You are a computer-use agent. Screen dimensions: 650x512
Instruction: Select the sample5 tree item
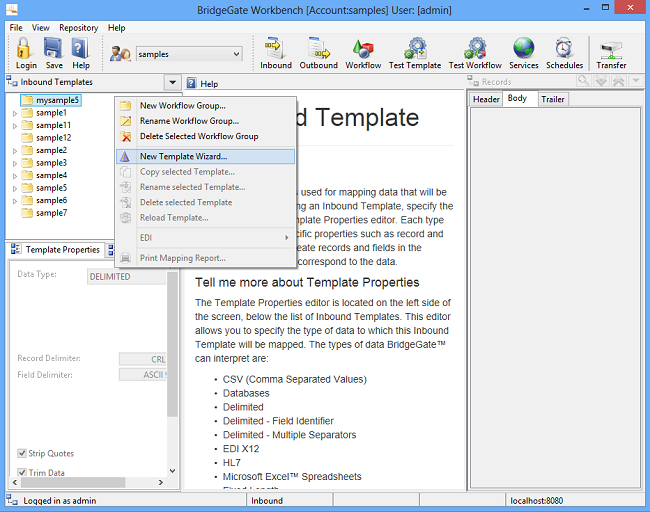coord(51,188)
